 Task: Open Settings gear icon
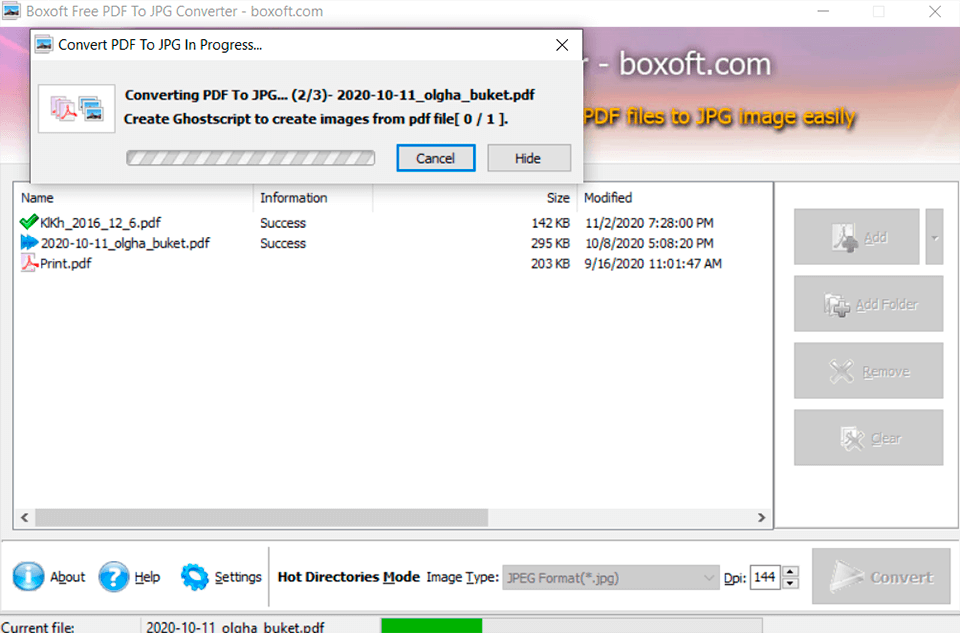point(194,577)
